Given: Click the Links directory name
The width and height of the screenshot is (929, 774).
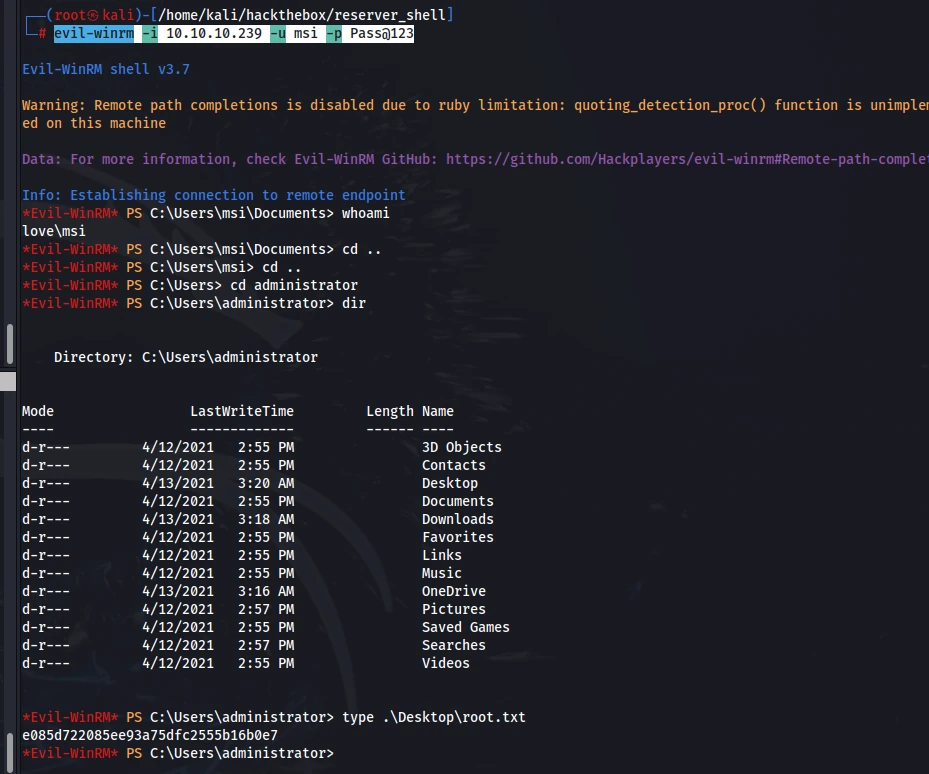Looking at the screenshot, I should tap(441, 555).
